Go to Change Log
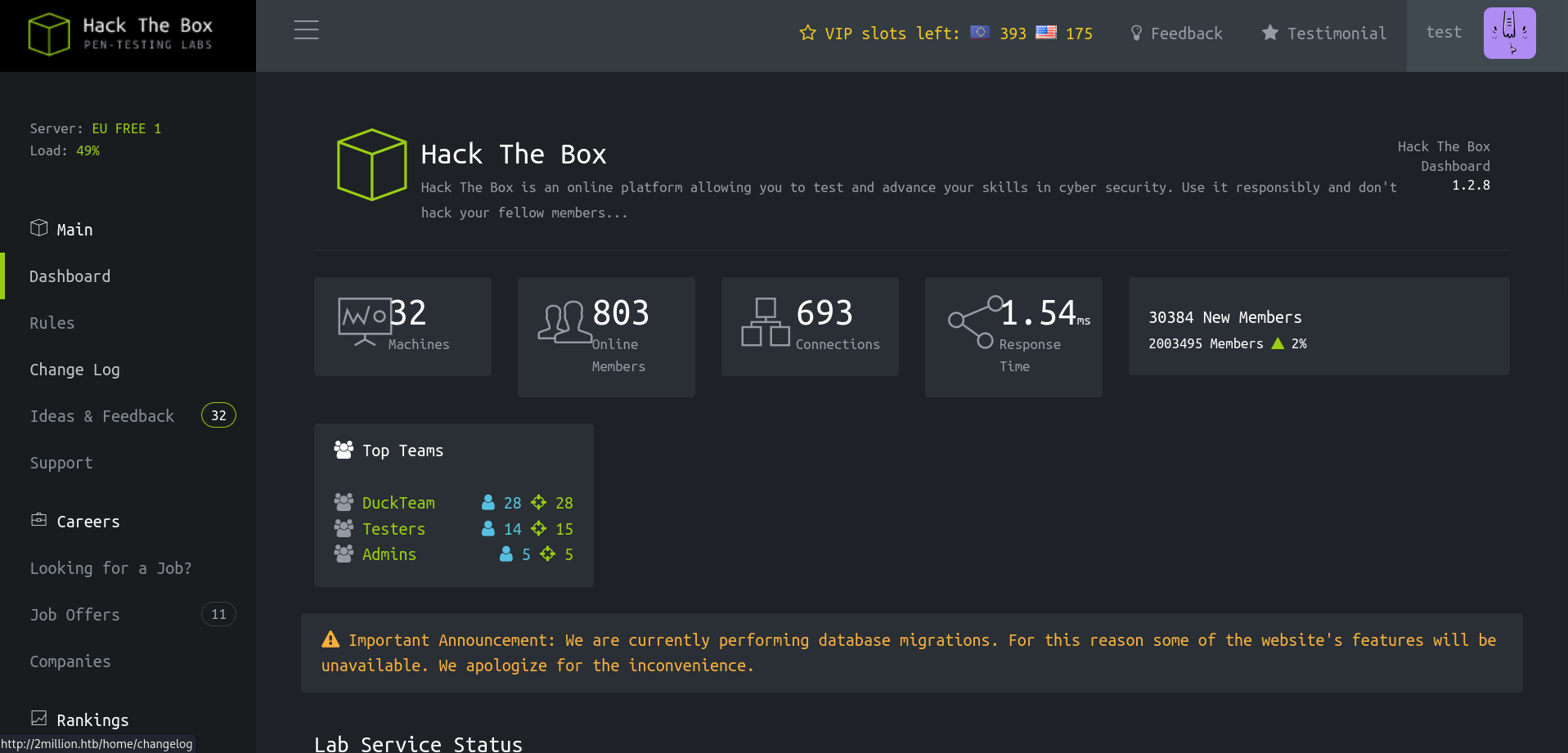The height and width of the screenshot is (753, 1568). 75,370
